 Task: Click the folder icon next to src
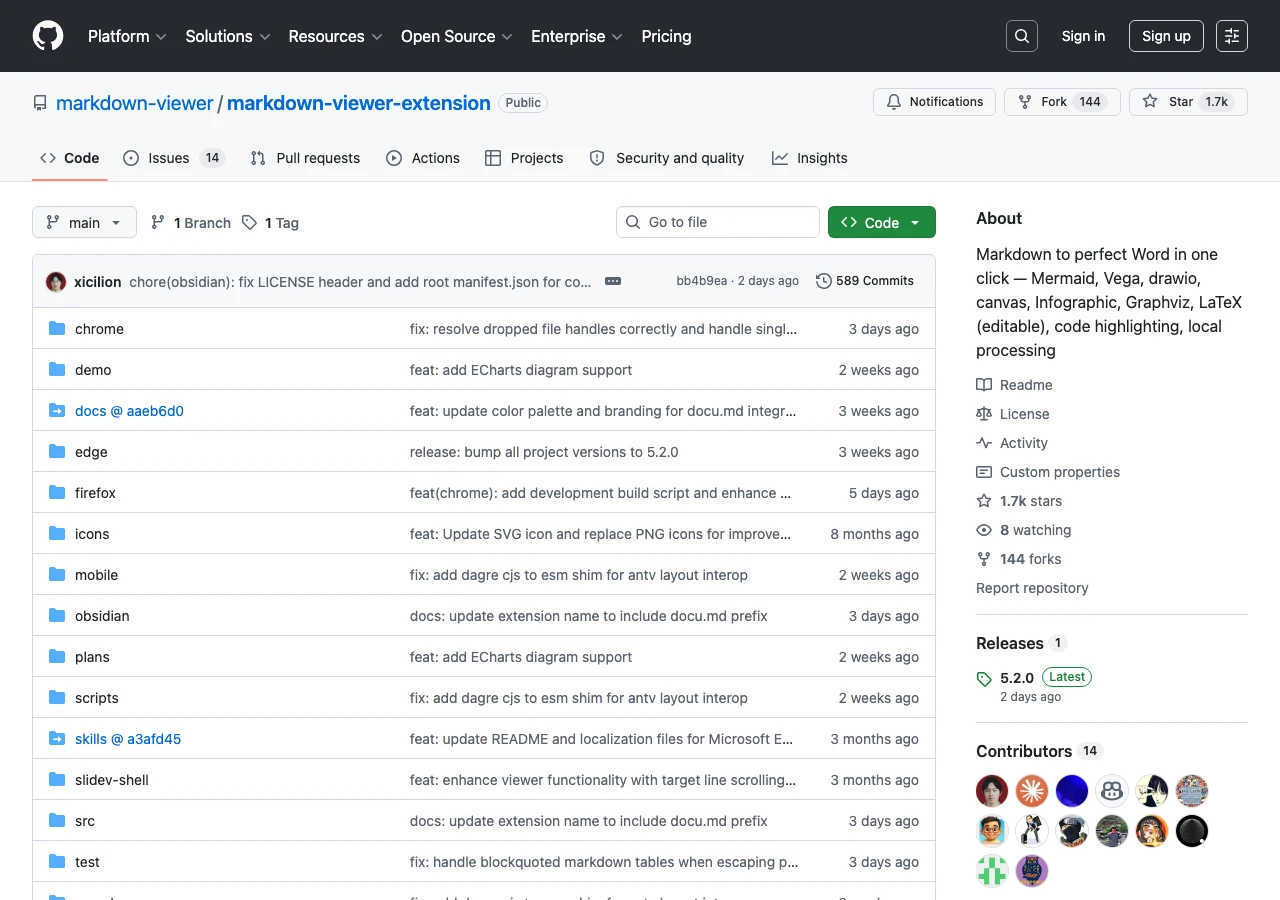pos(57,821)
